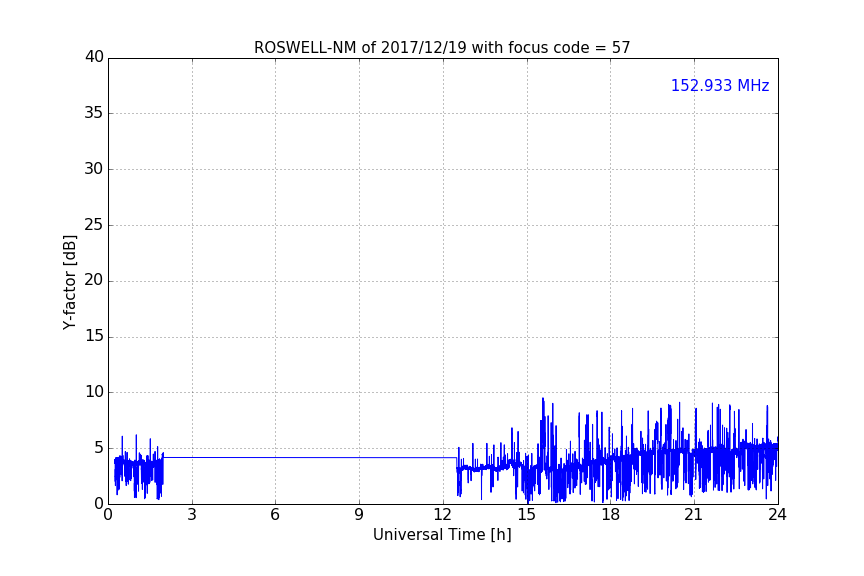The image size is (864, 576).
Task: Click the Y-factor [dB] axis label
Action: point(69,282)
